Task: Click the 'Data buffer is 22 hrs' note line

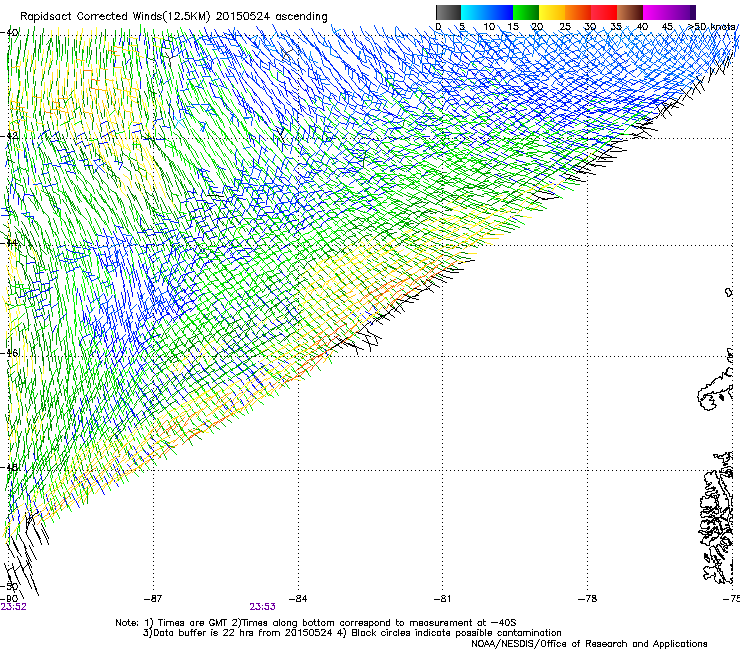Action: coord(352,633)
